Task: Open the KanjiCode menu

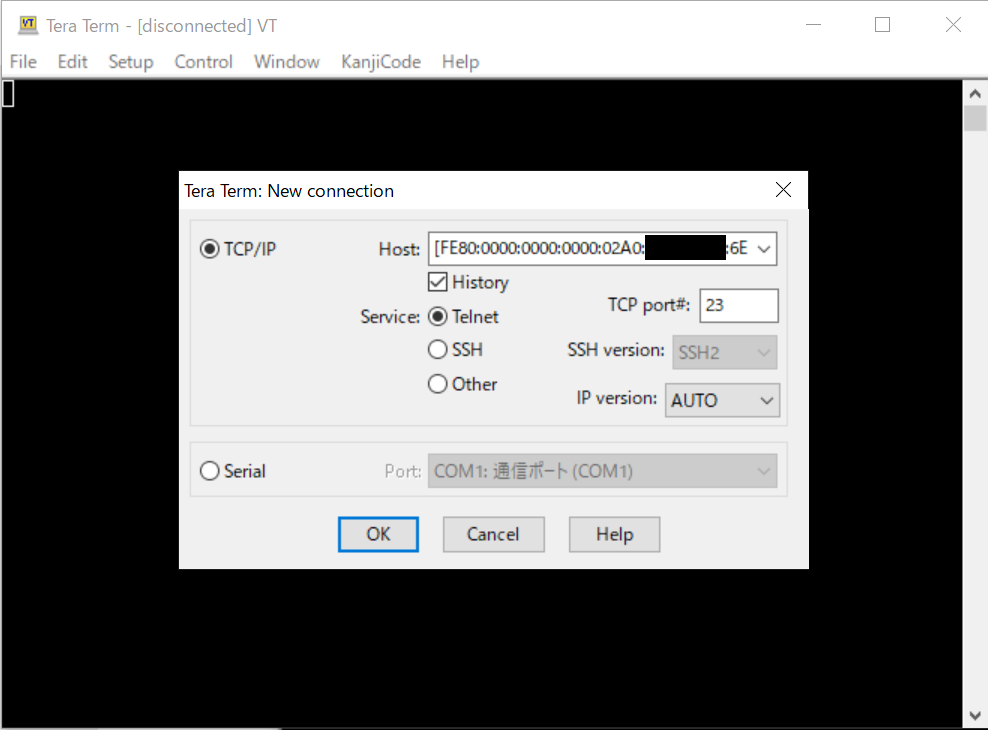Action: point(381,62)
